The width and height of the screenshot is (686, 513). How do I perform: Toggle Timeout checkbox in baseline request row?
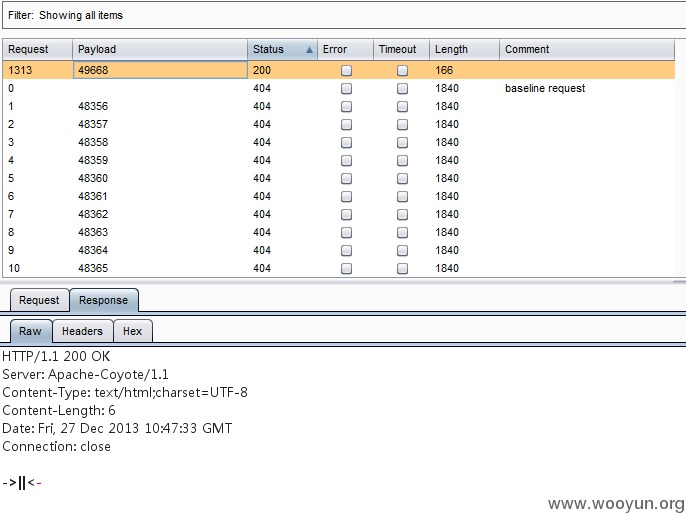pyautogui.click(x=402, y=89)
